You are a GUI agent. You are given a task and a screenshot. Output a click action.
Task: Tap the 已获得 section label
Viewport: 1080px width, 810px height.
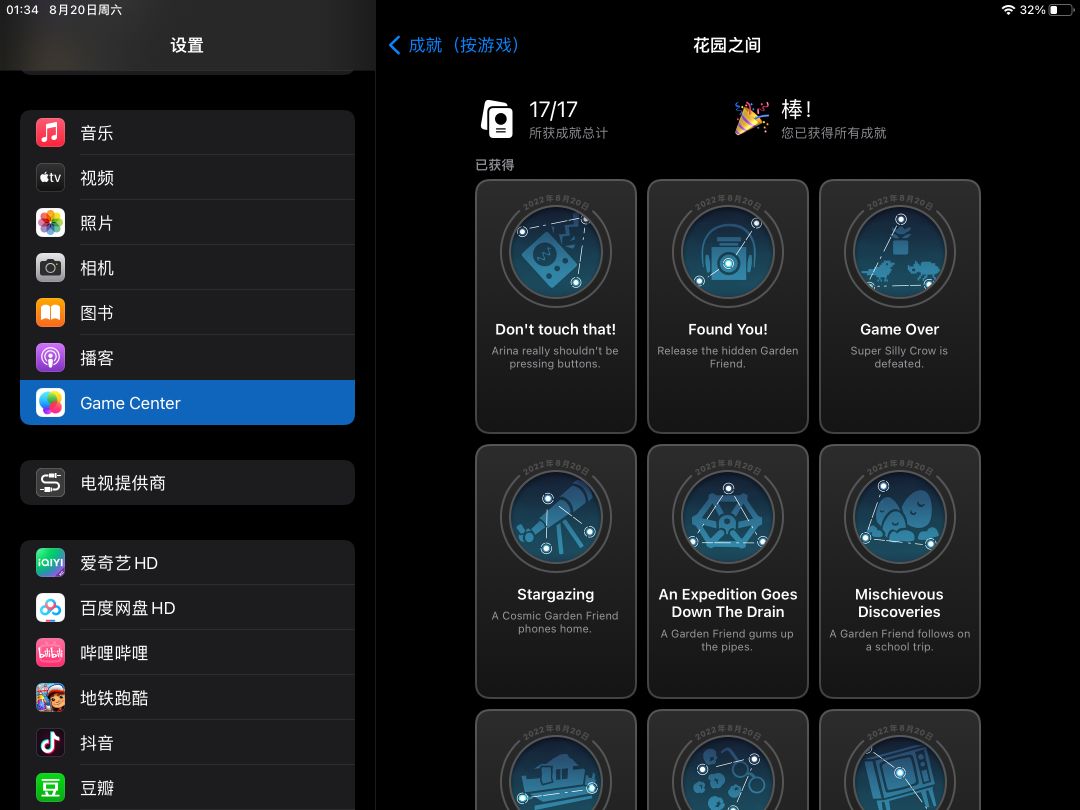pyautogui.click(x=495, y=165)
